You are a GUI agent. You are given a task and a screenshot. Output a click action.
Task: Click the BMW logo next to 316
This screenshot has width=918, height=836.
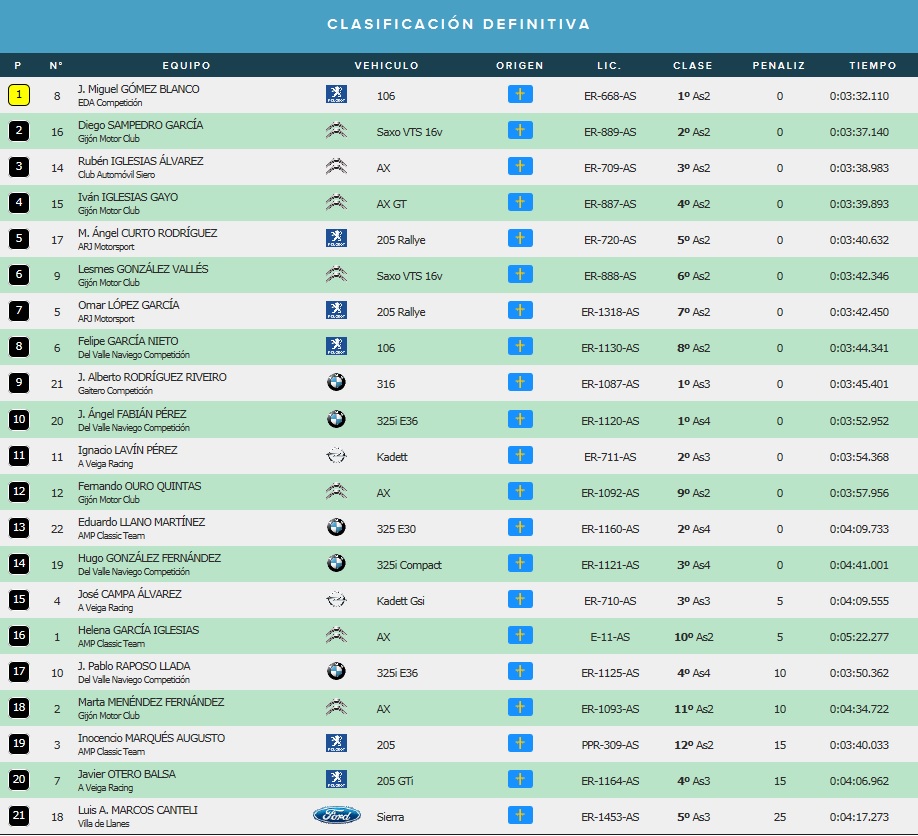(x=336, y=382)
